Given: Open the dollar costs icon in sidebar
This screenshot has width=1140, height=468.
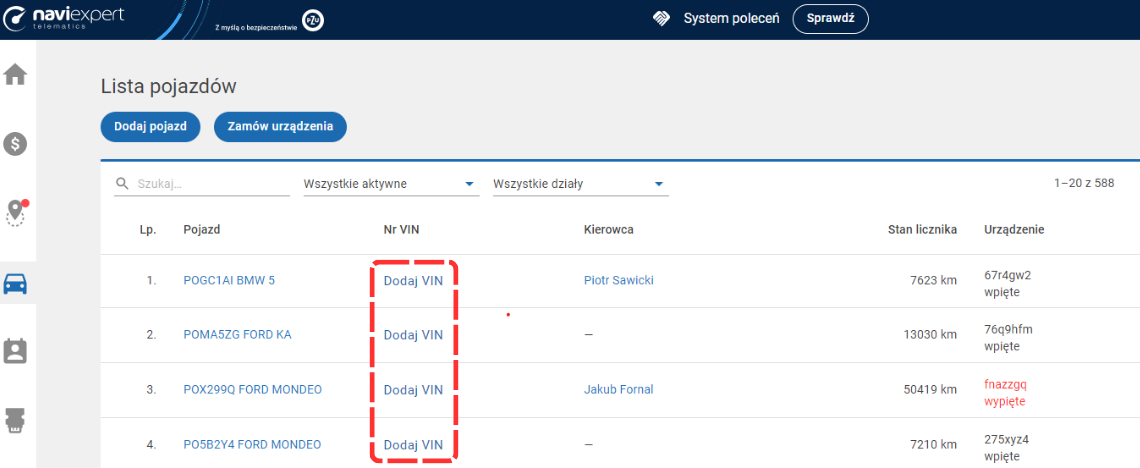Looking at the screenshot, I should [x=15, y=144].
